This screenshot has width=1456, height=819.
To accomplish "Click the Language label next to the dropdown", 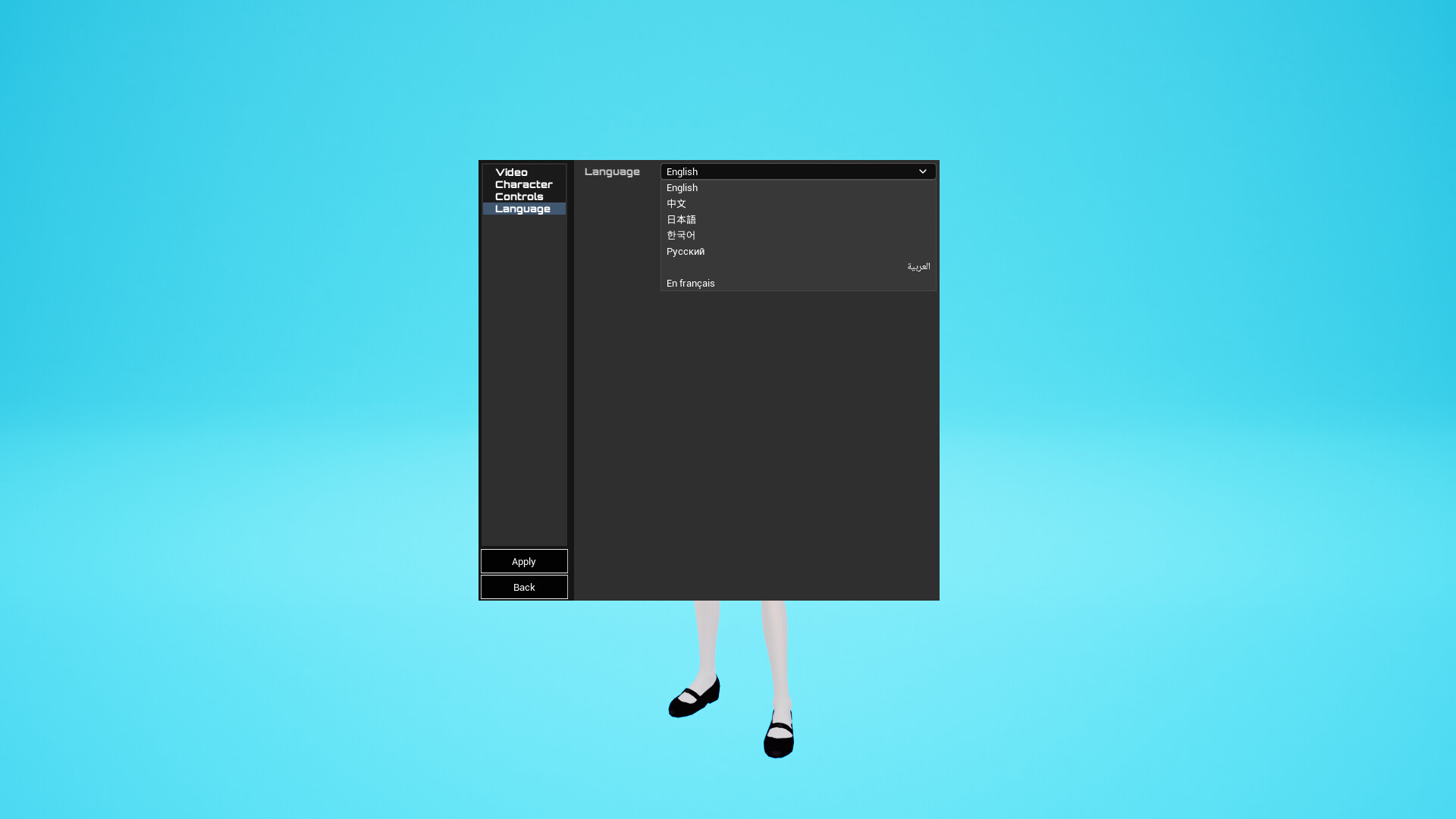I will pos(613,171).
